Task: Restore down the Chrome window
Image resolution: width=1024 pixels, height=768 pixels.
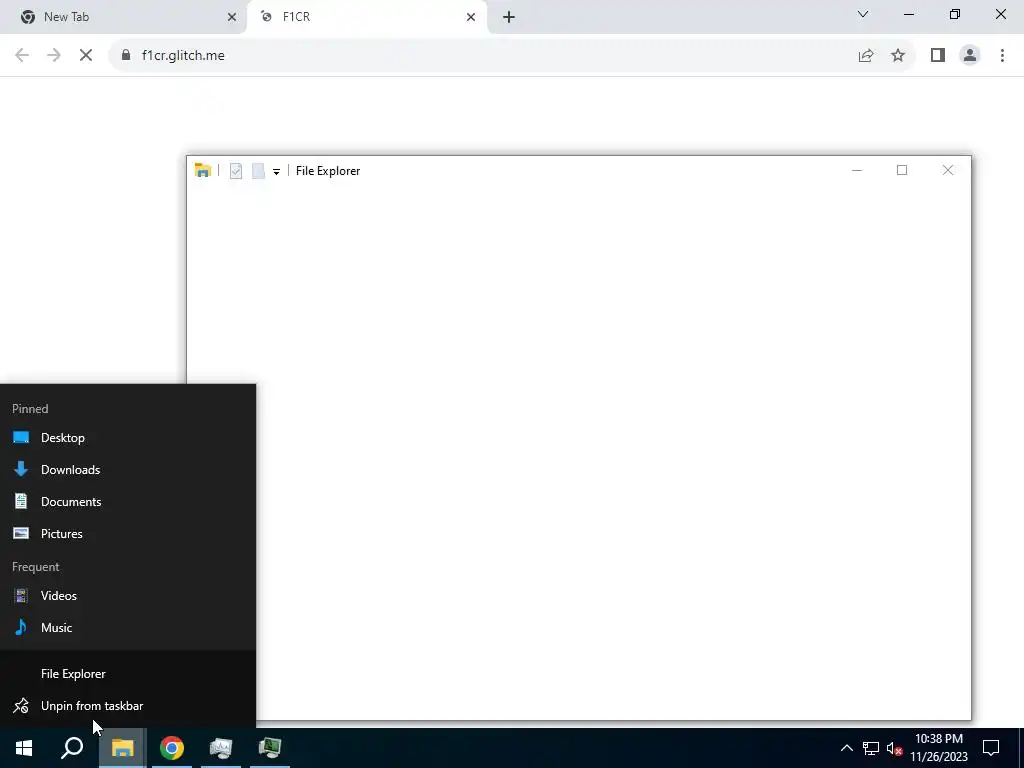Action: (x=955, y=14)
